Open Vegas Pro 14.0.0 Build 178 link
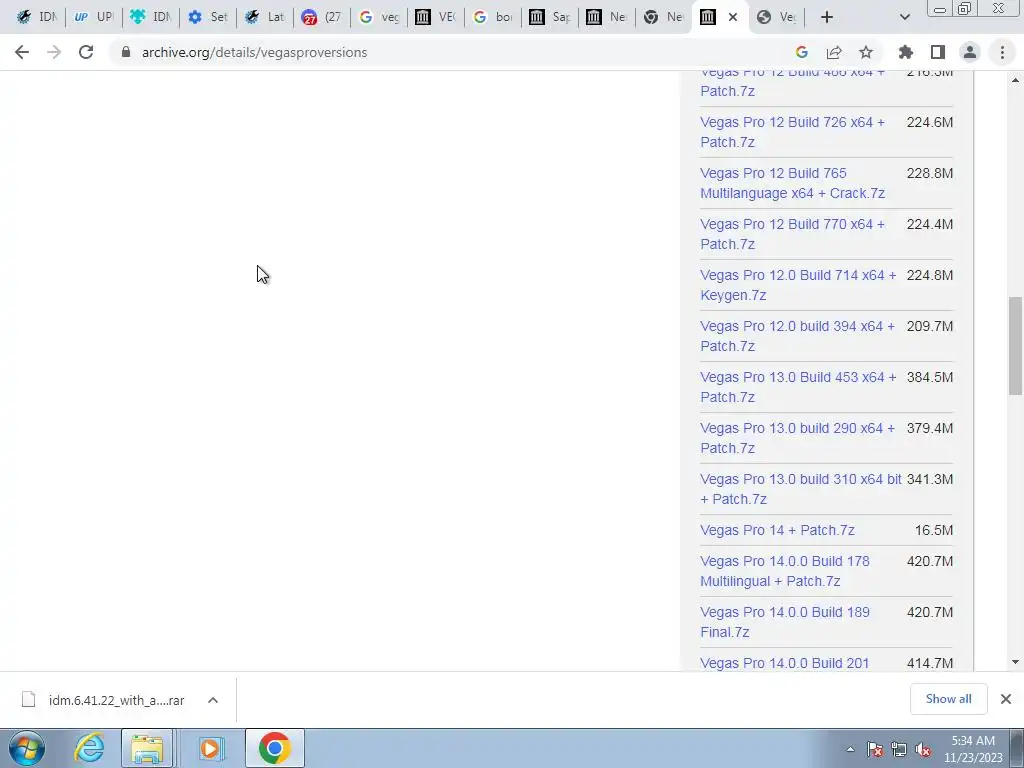 pos(785,571)
